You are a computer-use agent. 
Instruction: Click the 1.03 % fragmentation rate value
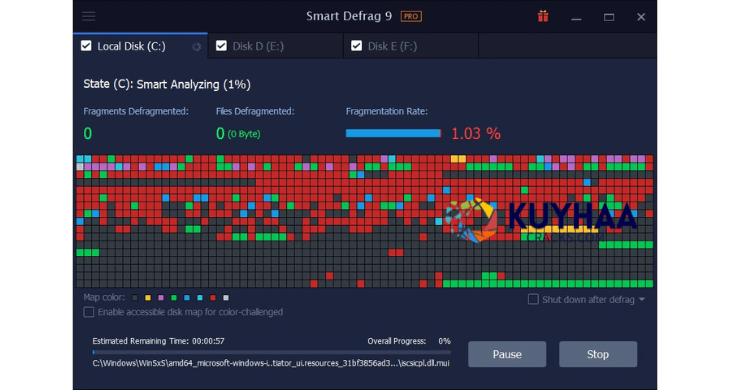pyautogui.click(x=476, y=134)
